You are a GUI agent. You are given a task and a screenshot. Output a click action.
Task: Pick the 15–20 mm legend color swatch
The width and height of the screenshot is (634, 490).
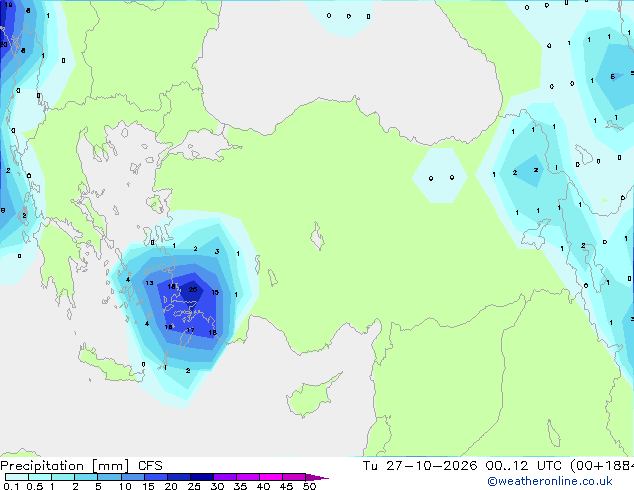click(x=156, y=477)
